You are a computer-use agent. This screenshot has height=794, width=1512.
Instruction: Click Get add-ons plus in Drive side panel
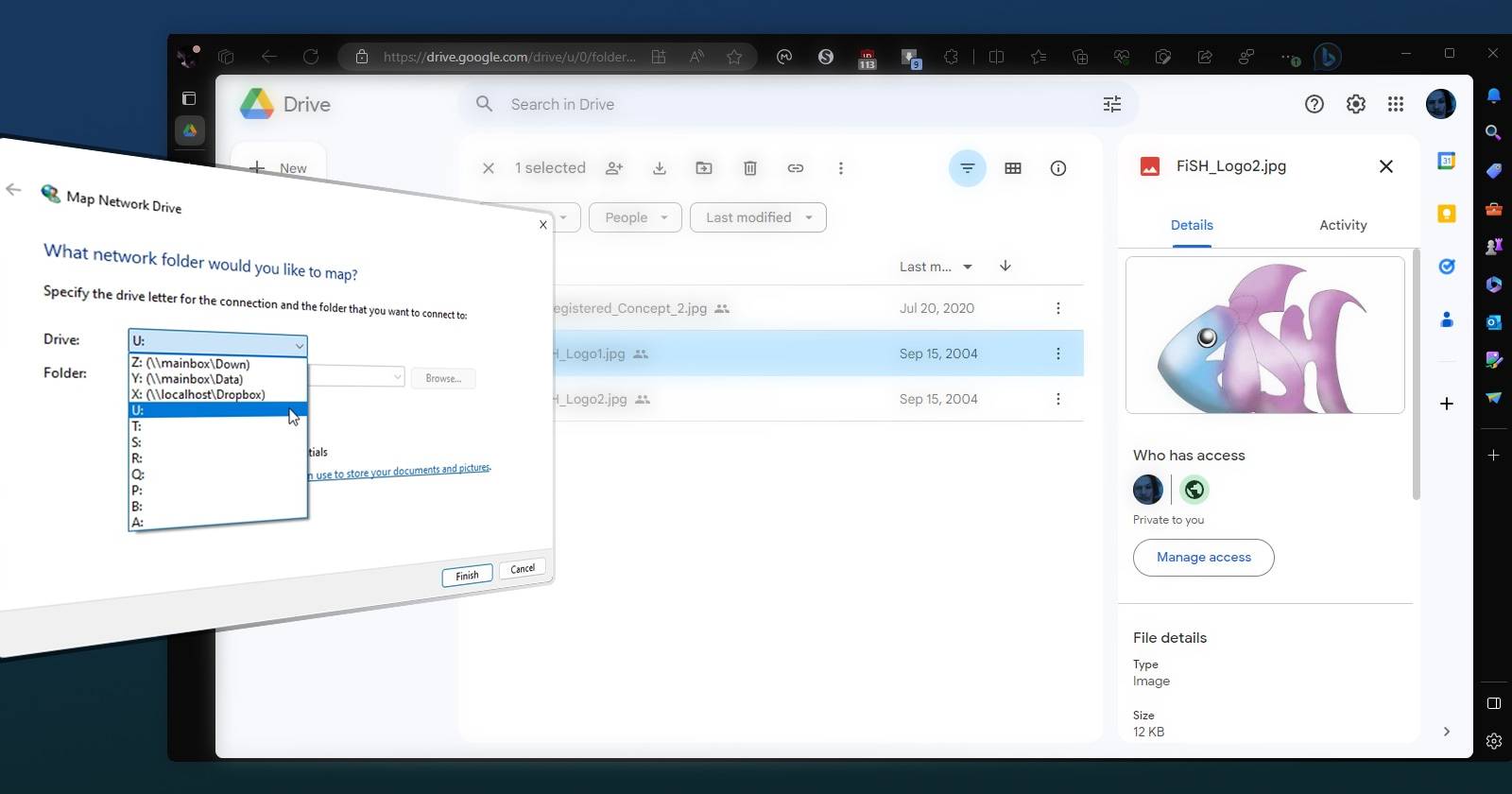1447,404
